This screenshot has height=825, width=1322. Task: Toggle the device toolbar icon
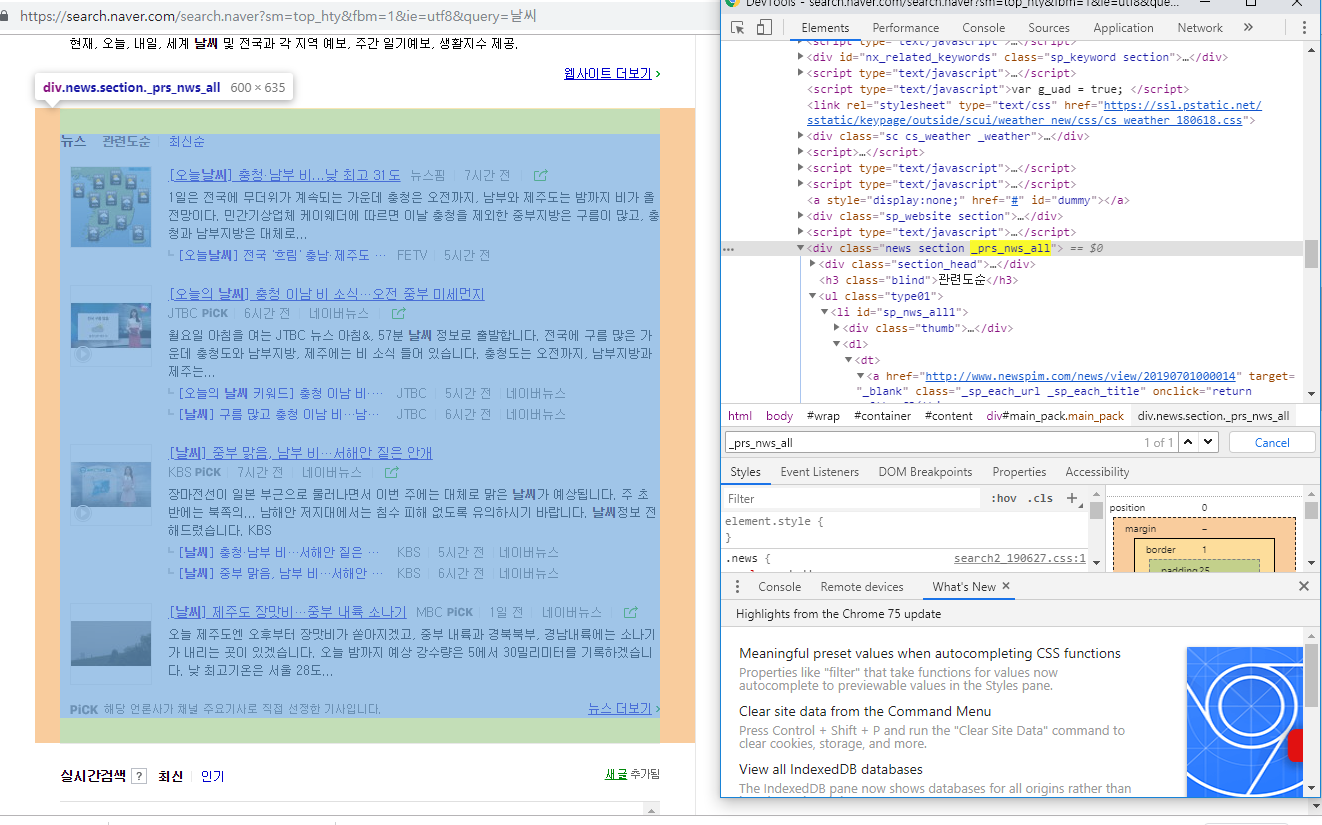[764, 28]
